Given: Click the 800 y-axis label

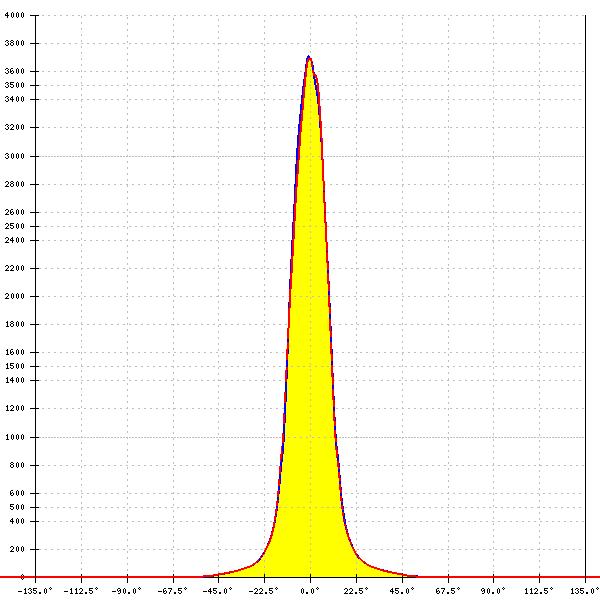Looking at the screenshot, I should pos(17,465).
